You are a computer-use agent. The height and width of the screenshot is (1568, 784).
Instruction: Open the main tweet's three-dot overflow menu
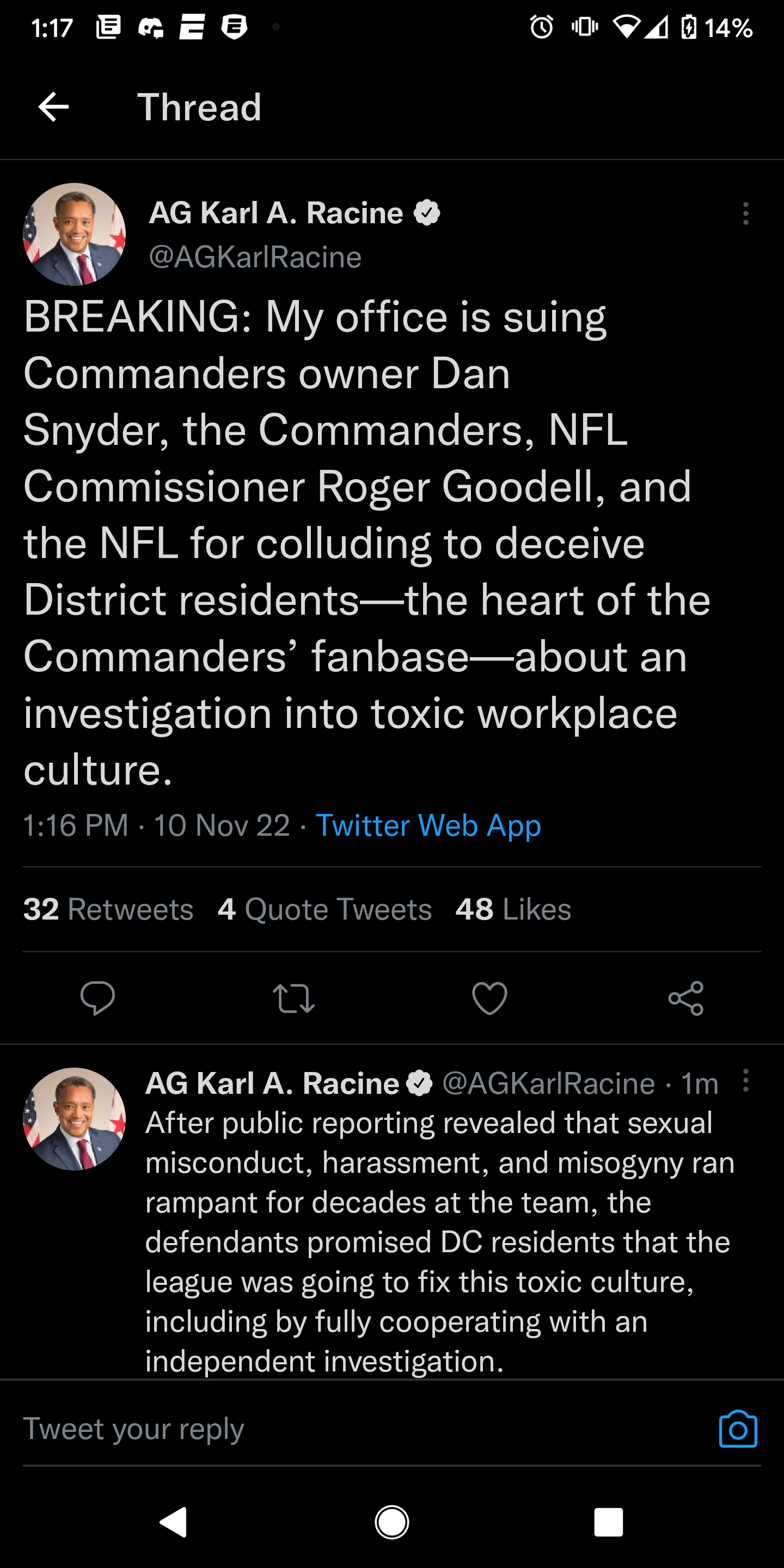pyautogui.click(x=745, y=213)
